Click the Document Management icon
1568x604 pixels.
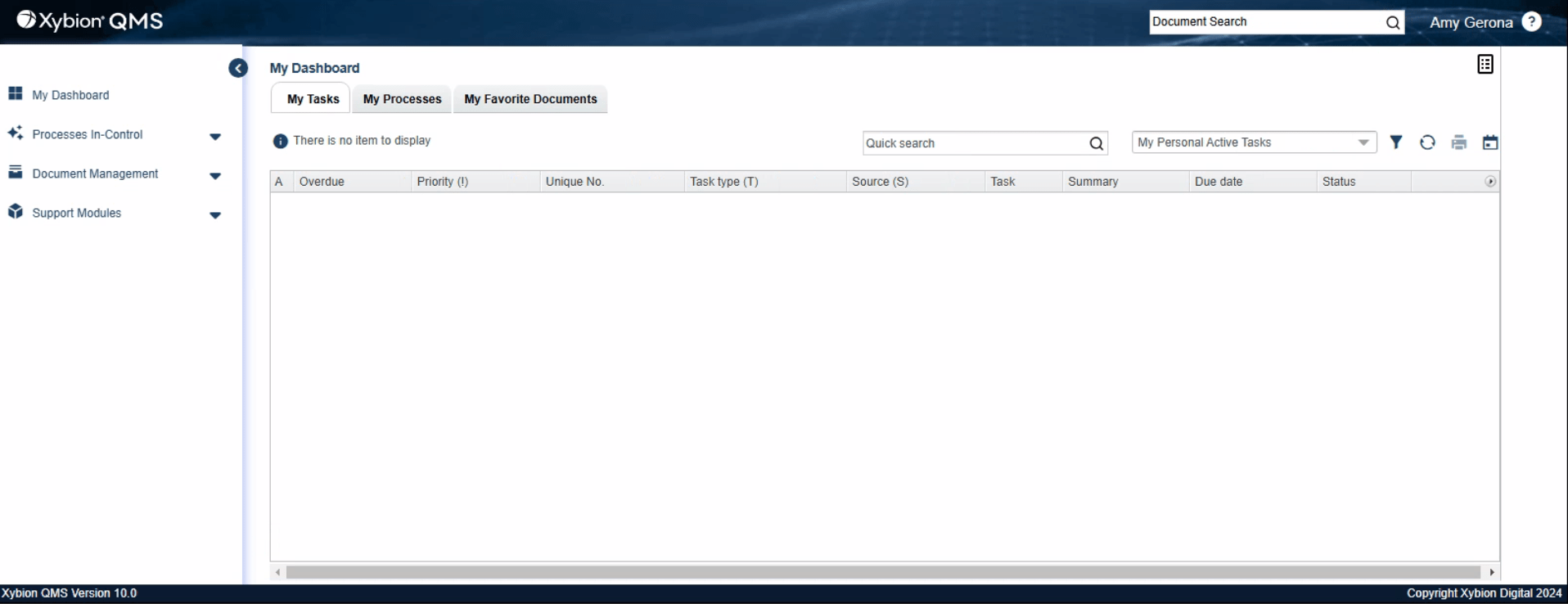[x=16, y=172]
